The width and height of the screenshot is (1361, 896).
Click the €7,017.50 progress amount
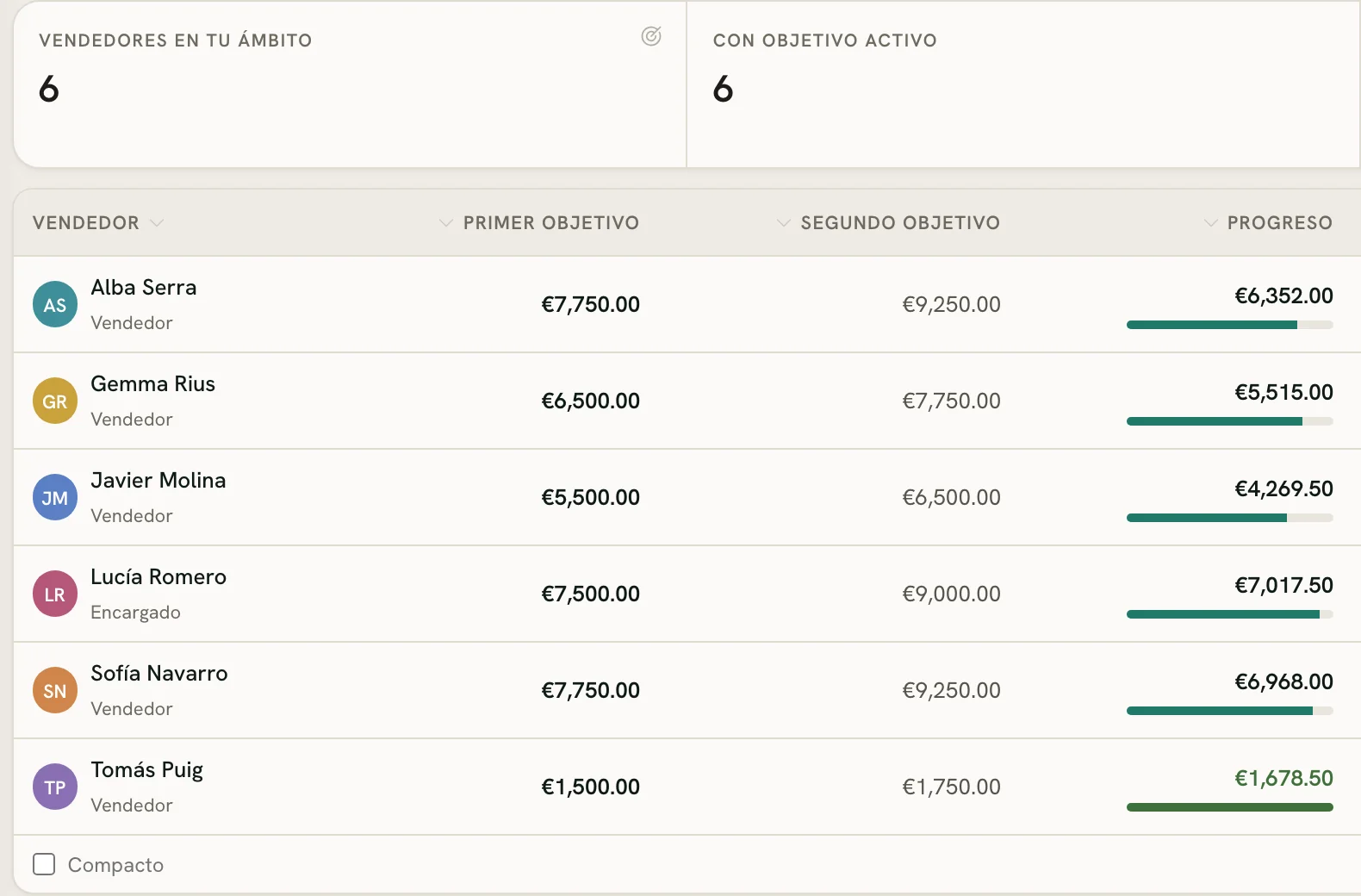point(1284,585)
